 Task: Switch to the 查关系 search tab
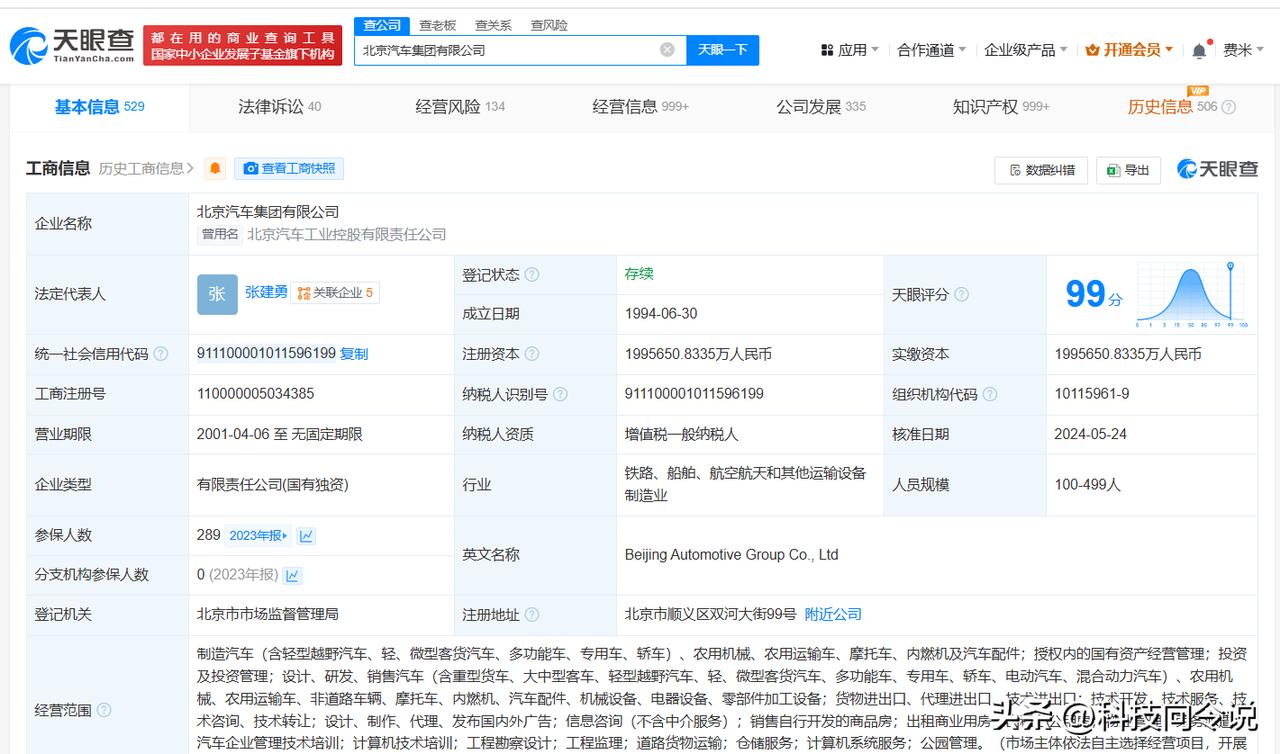(x=493, y=25)
